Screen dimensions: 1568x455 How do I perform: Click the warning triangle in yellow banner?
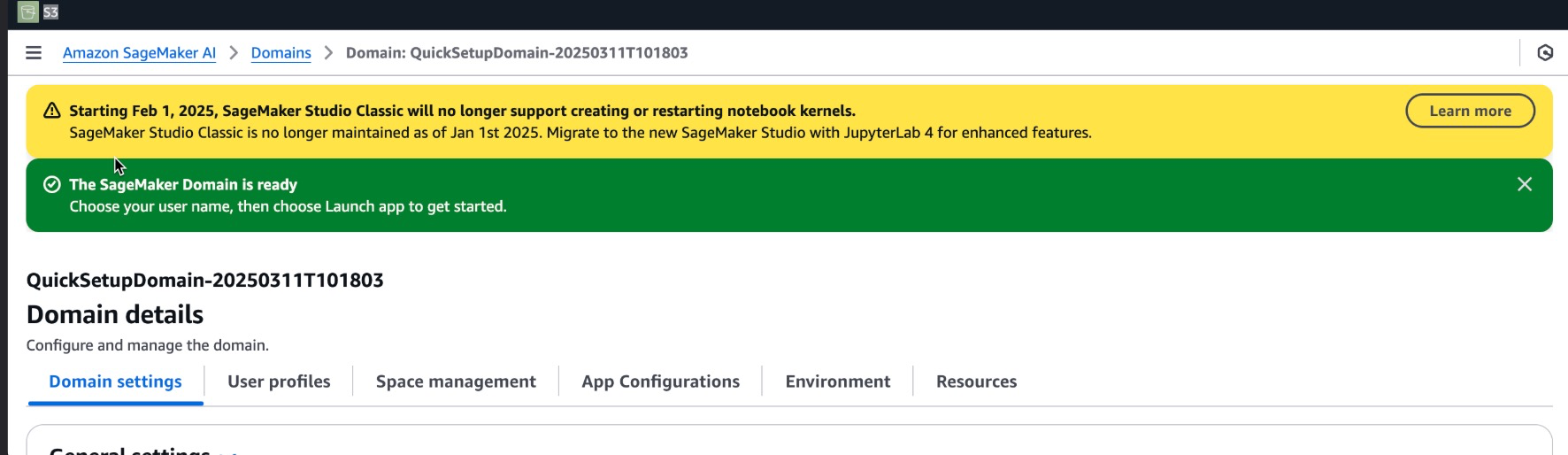coord(52,111)
